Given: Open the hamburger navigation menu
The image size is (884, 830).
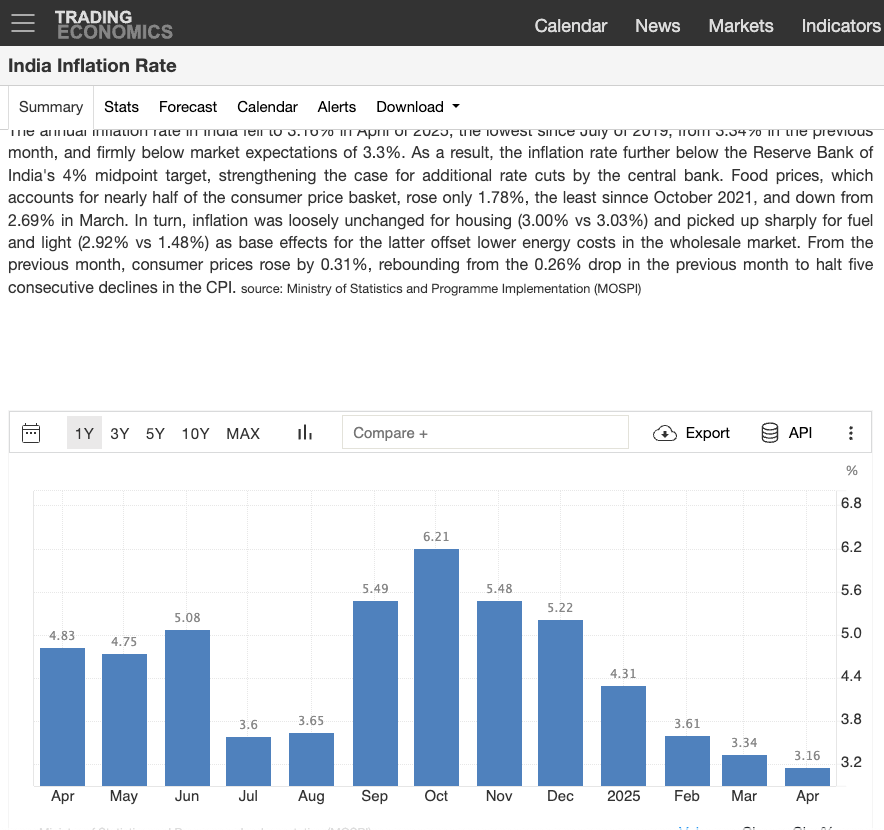Looking at the screenshot, I should pos(22,24).
